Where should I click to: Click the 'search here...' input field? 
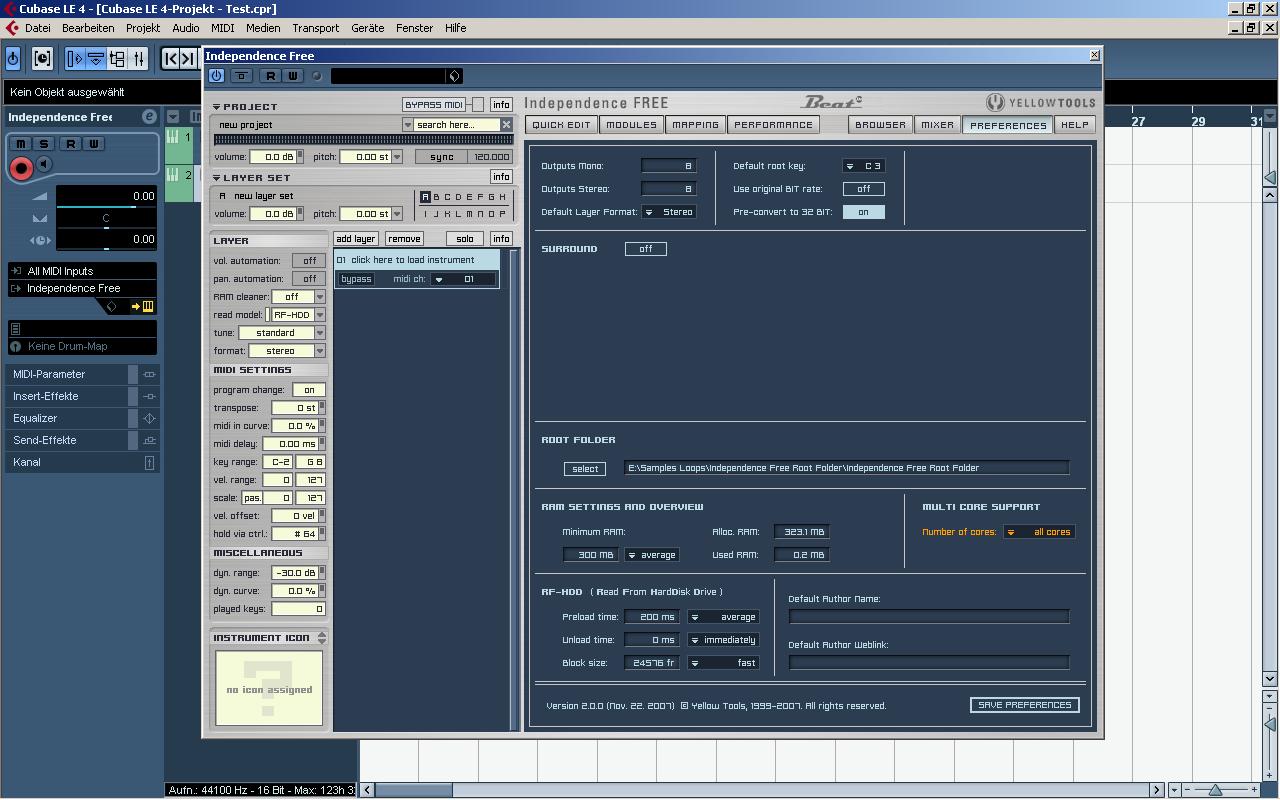coord(457,125)
